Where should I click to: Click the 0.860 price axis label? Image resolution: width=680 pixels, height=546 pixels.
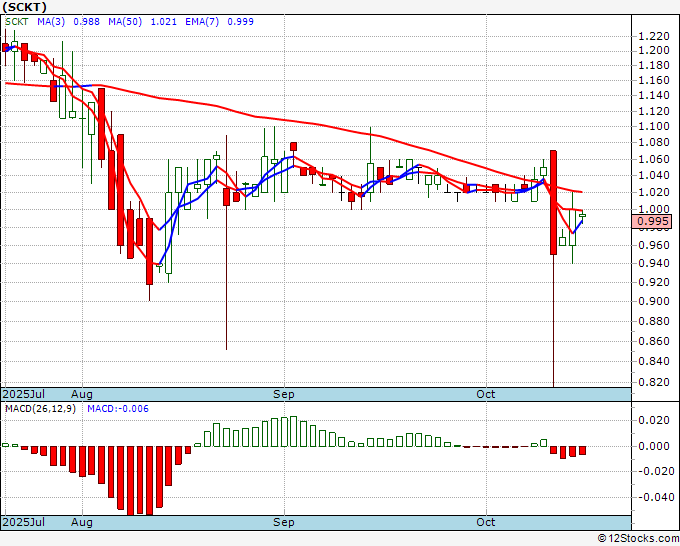pos(654,341)
